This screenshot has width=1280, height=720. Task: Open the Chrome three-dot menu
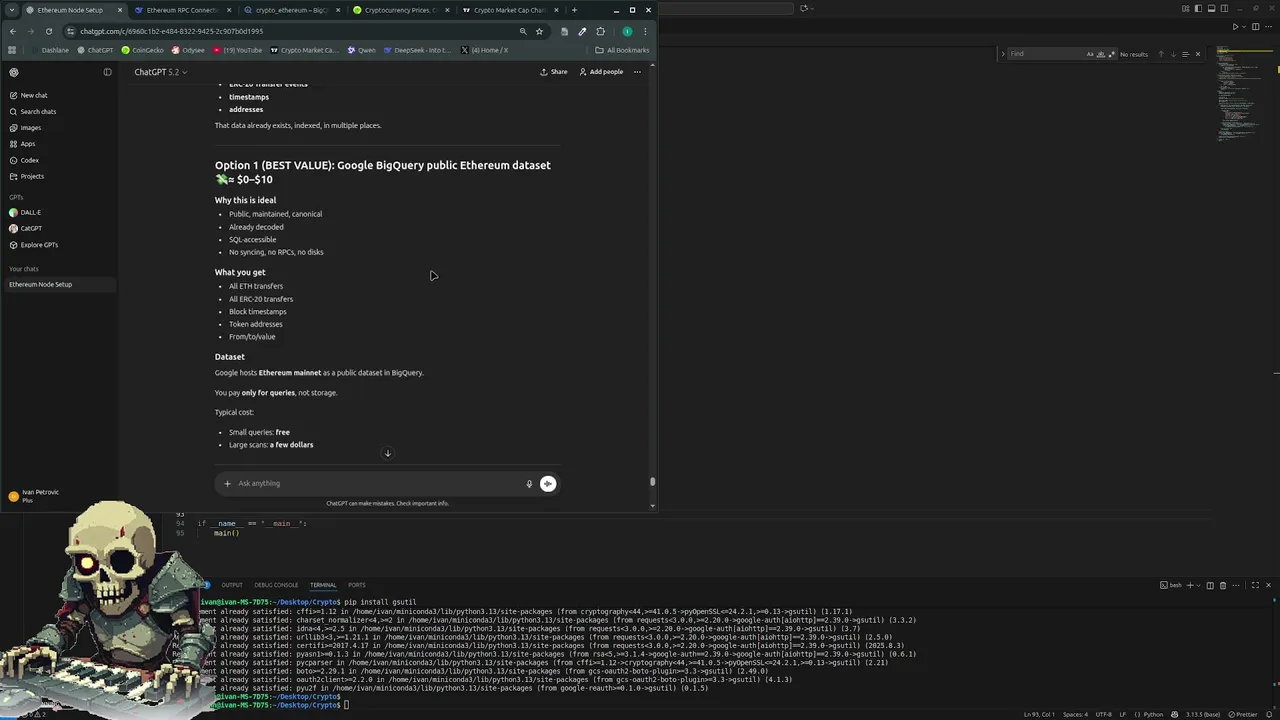click(x=645, y=31)
